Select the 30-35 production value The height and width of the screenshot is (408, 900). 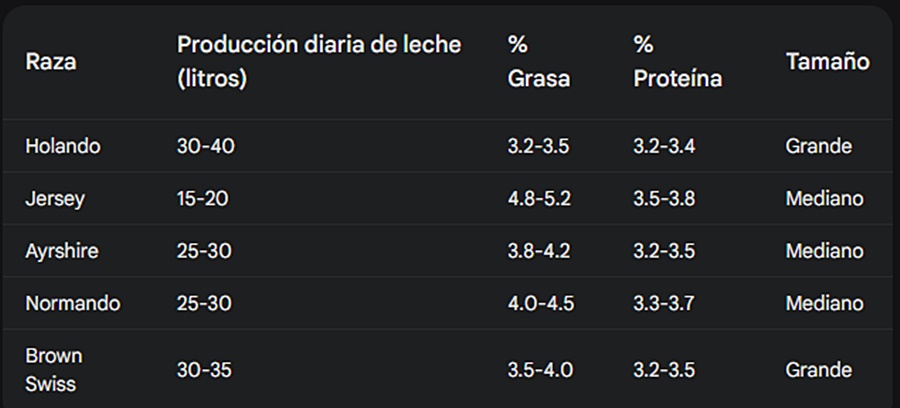(x=204, y=370)
